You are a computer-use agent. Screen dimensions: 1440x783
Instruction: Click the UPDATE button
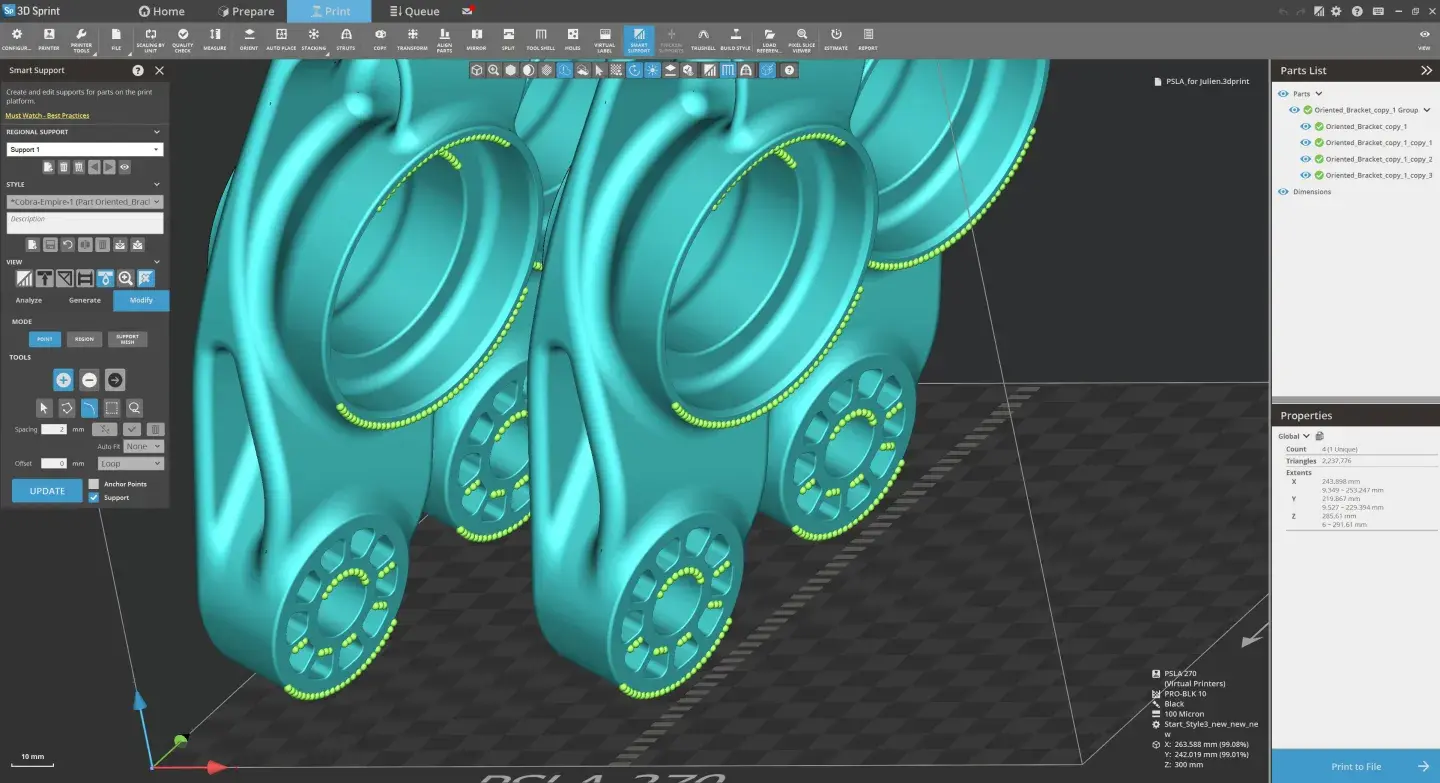pyautogui.click(x=47, y=491)
